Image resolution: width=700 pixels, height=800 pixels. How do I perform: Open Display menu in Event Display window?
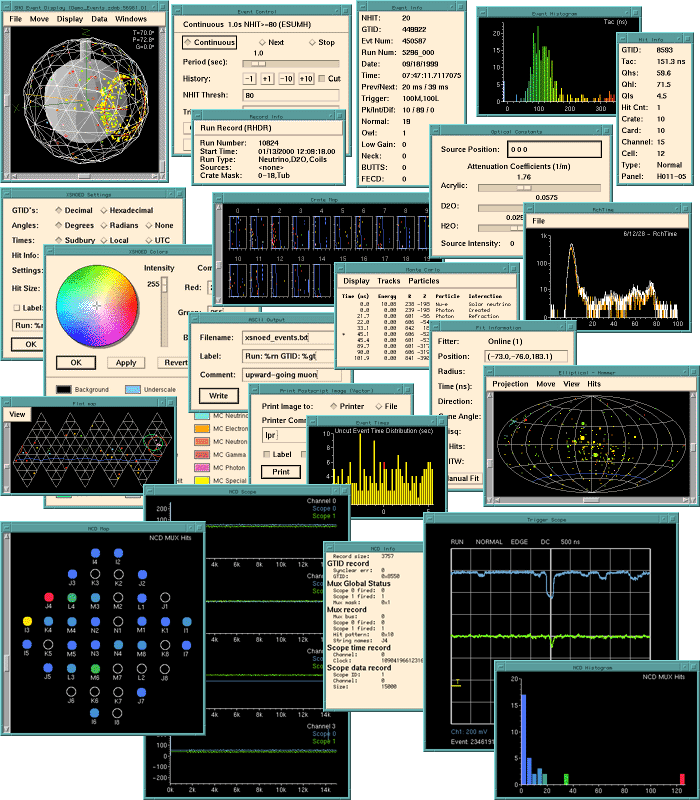[x=70, y=19]
